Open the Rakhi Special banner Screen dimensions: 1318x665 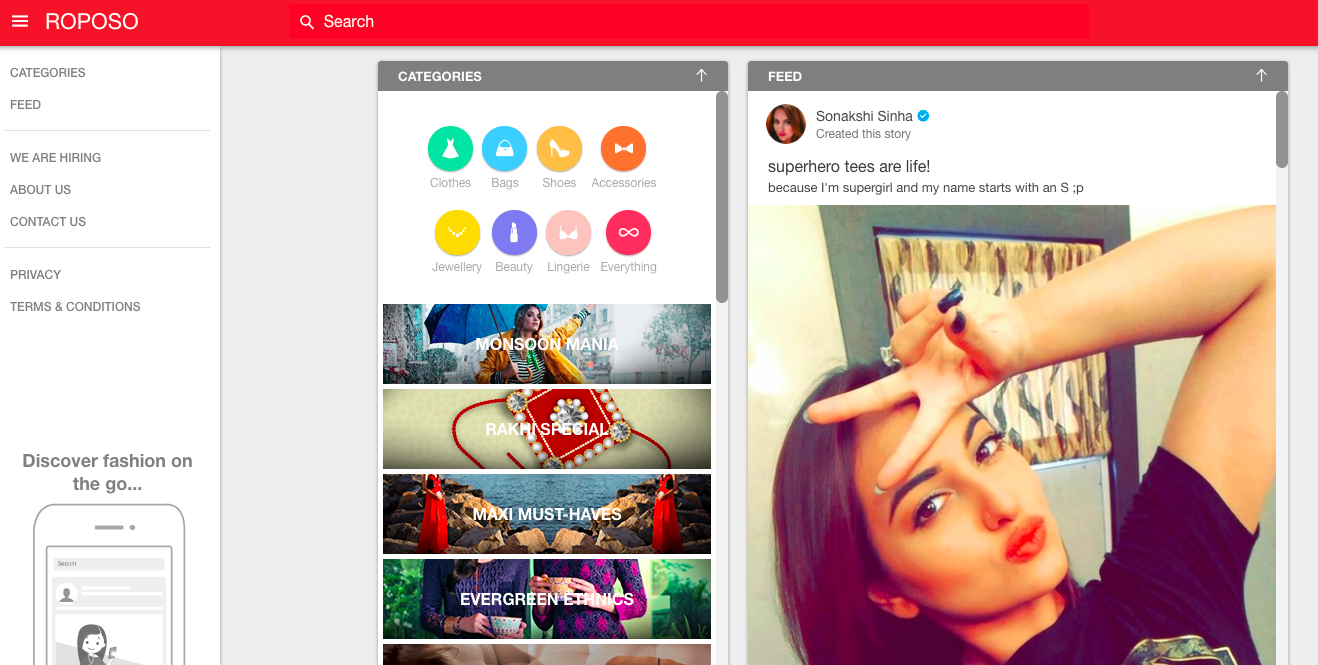(x=547, y=429)
